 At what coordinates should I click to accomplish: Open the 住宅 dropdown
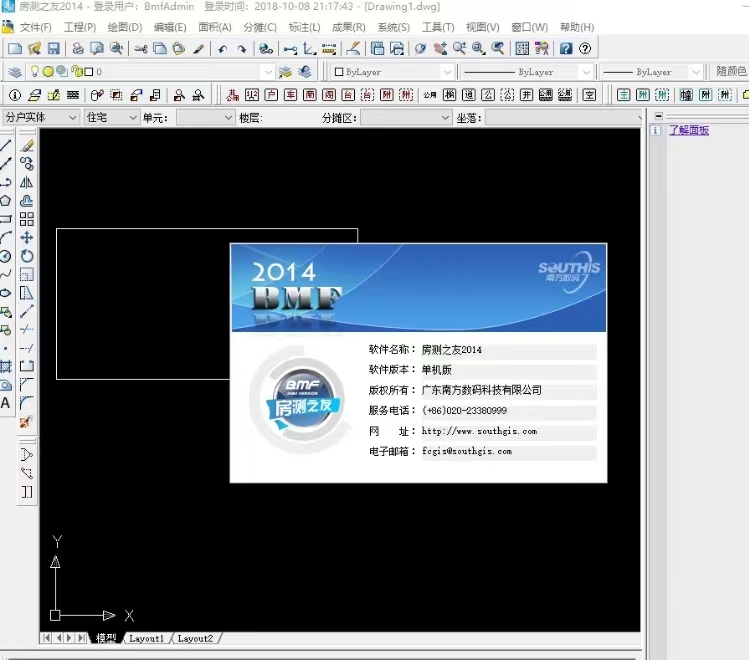click(111, 117)
